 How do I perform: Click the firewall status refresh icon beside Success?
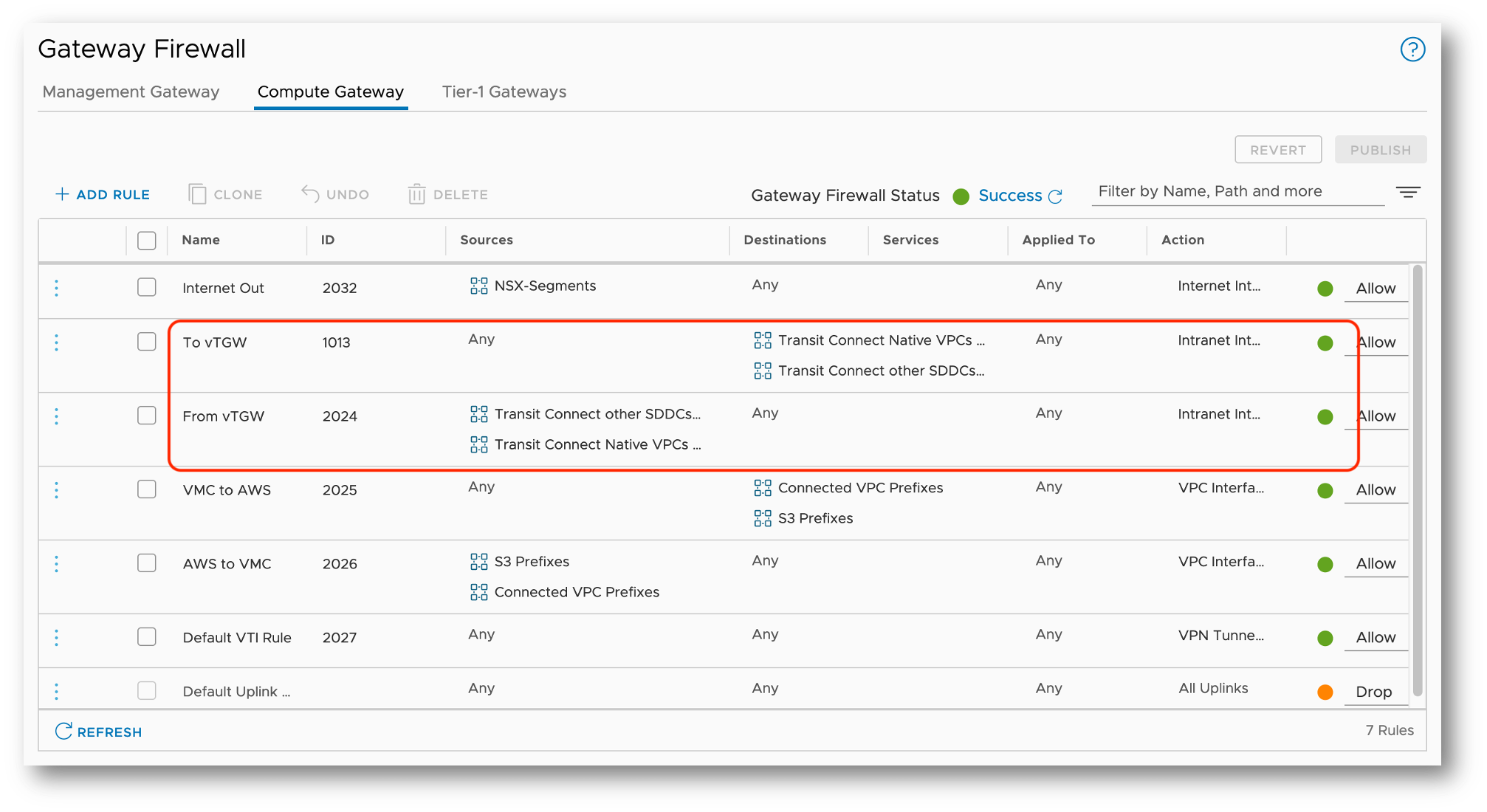tap(1056, 196)
